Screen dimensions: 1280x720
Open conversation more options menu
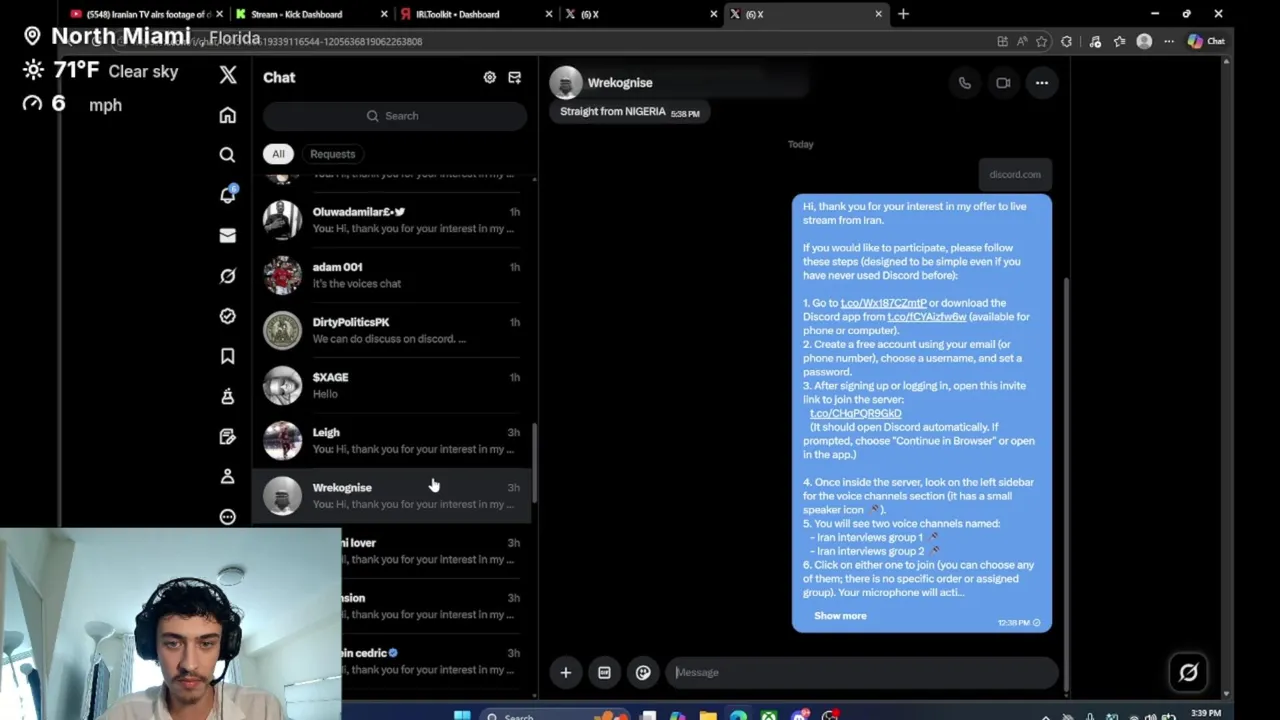tap(1042, 83)
